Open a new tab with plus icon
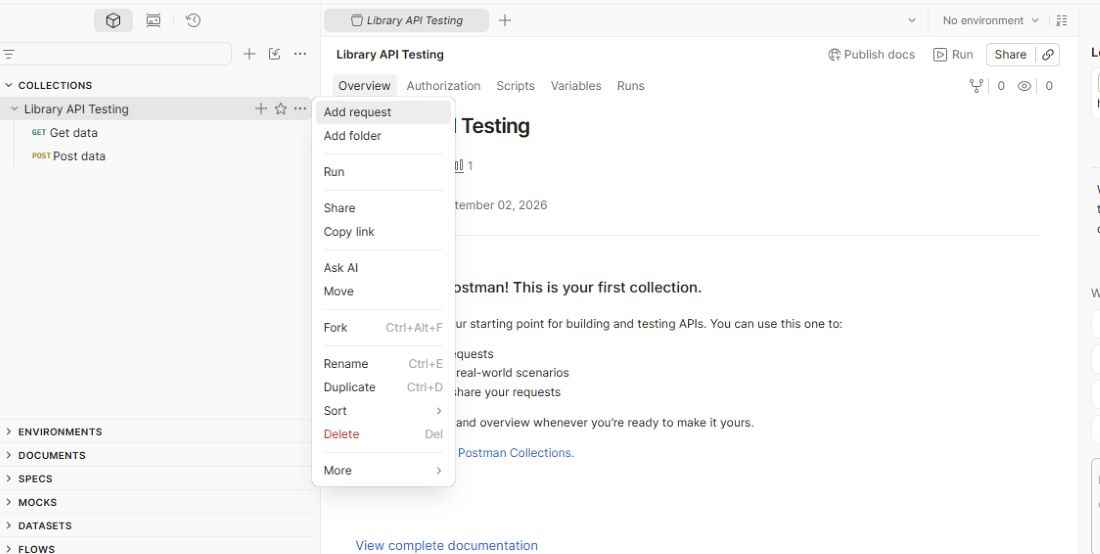Screen dimensions: 1100x554 coord(504,20)
